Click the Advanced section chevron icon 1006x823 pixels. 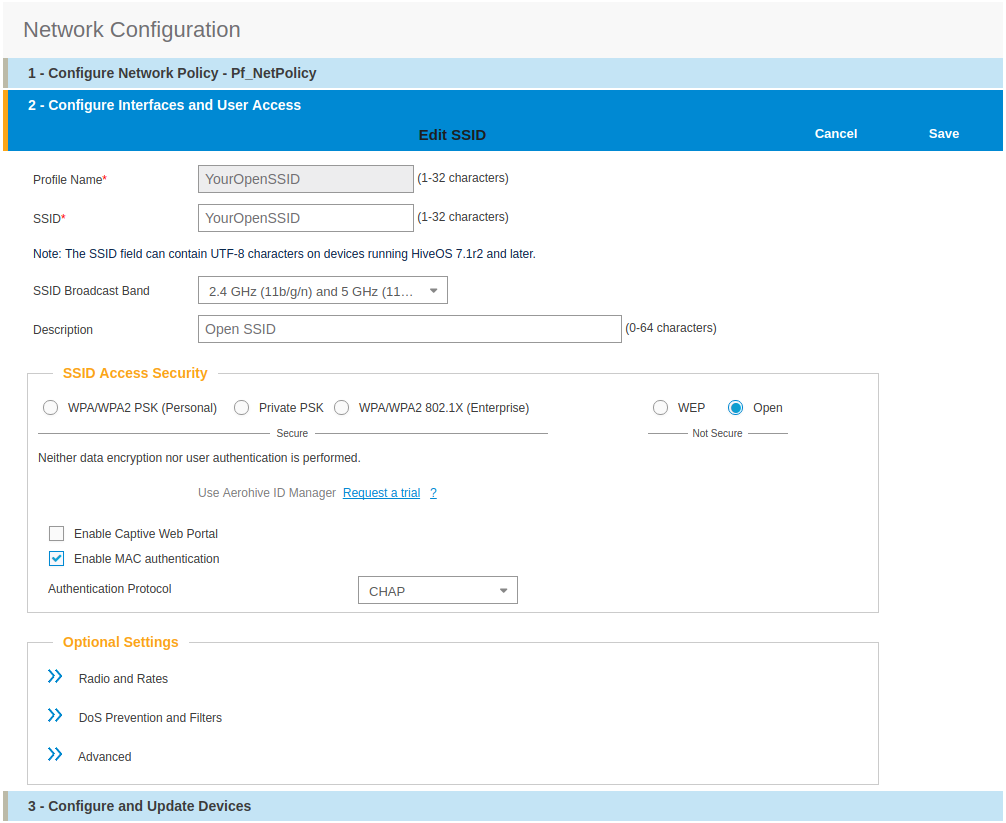pyautogui.click(x=55, y=755)
